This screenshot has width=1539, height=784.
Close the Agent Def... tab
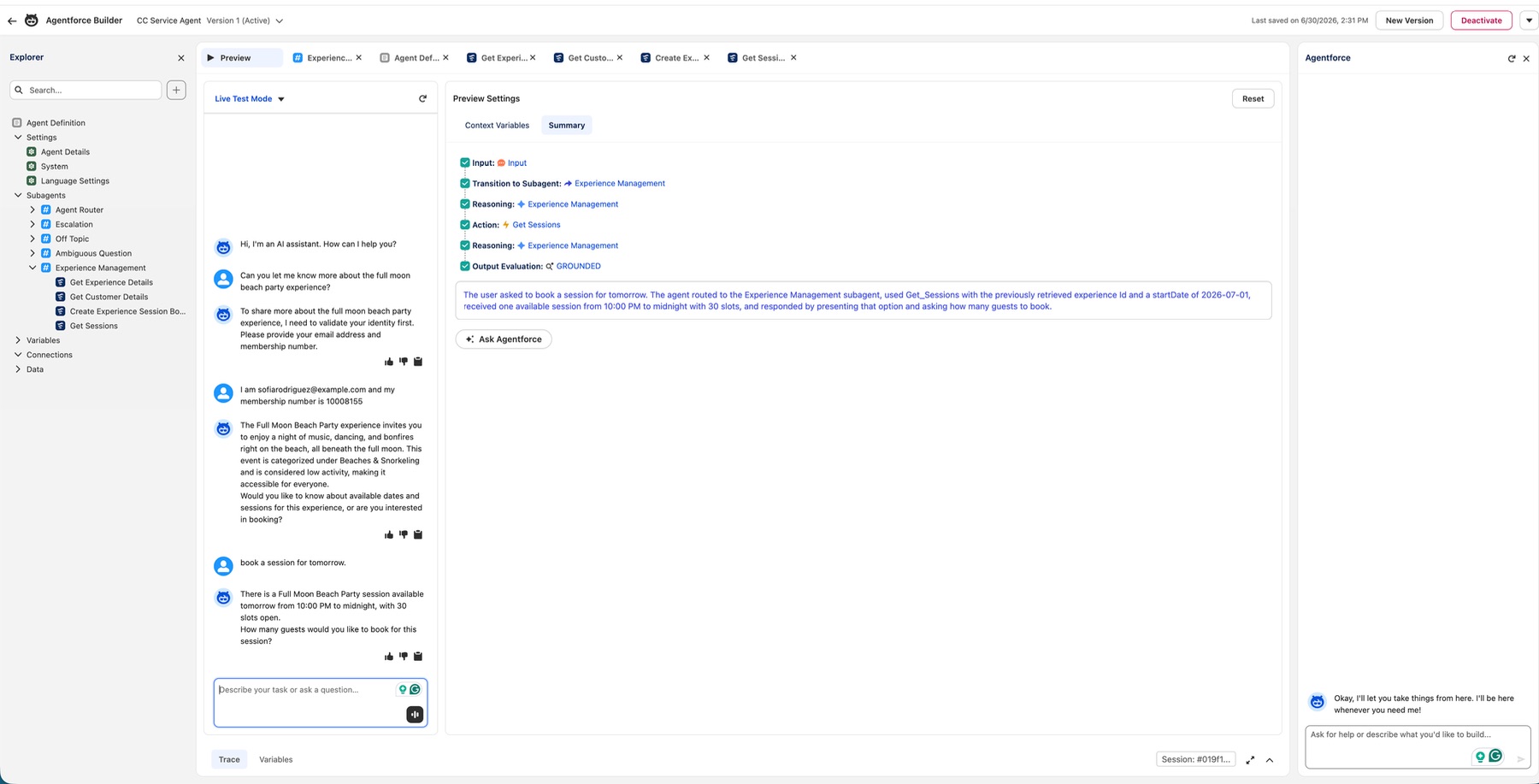pyautogui.click(x=446, y=58)
